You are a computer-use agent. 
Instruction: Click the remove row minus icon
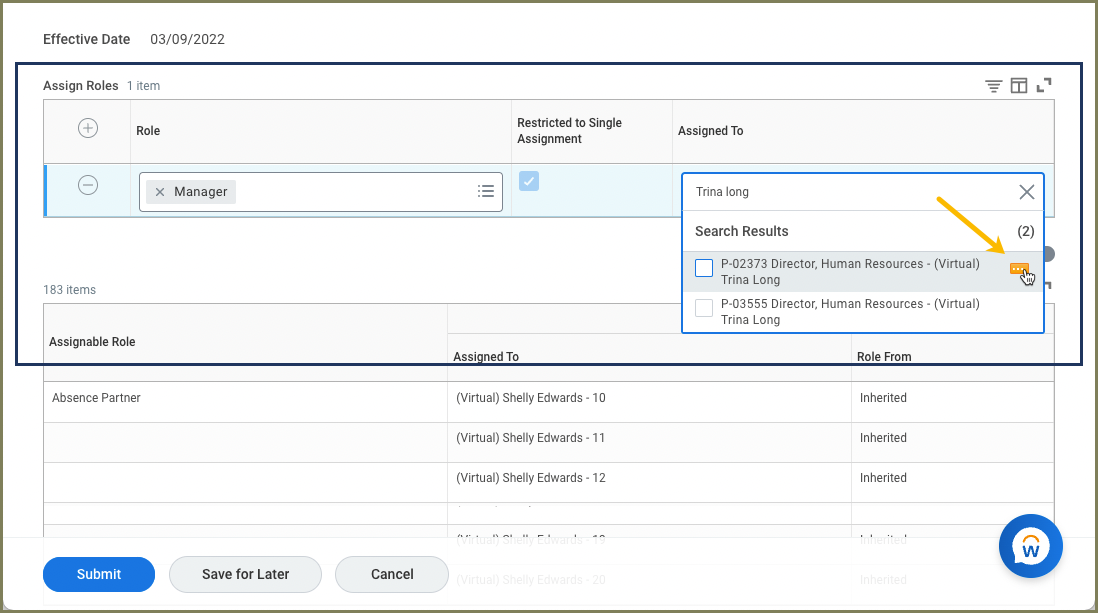click(88, 186)
